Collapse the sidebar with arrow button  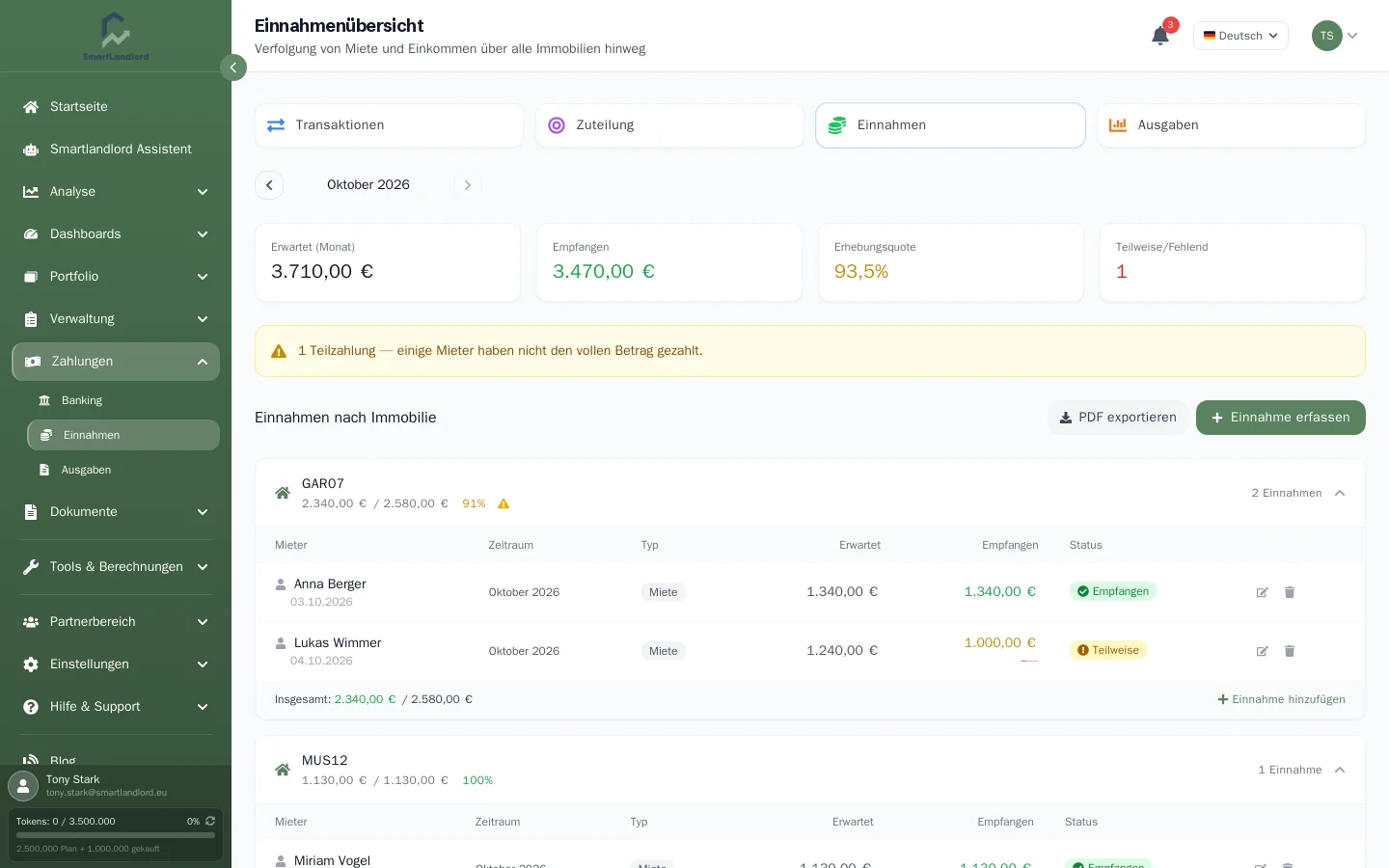coord(232,68)
